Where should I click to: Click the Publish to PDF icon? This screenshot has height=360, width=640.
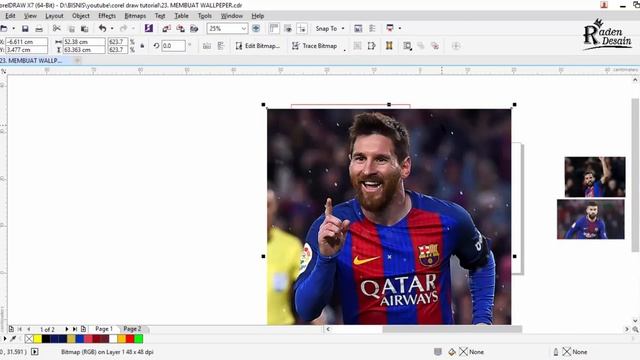click(194, 29)
